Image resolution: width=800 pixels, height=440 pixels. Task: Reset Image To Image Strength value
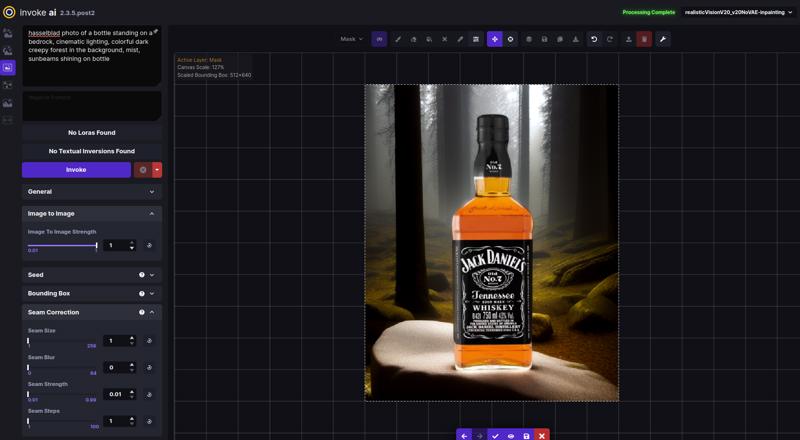(149, 246)
